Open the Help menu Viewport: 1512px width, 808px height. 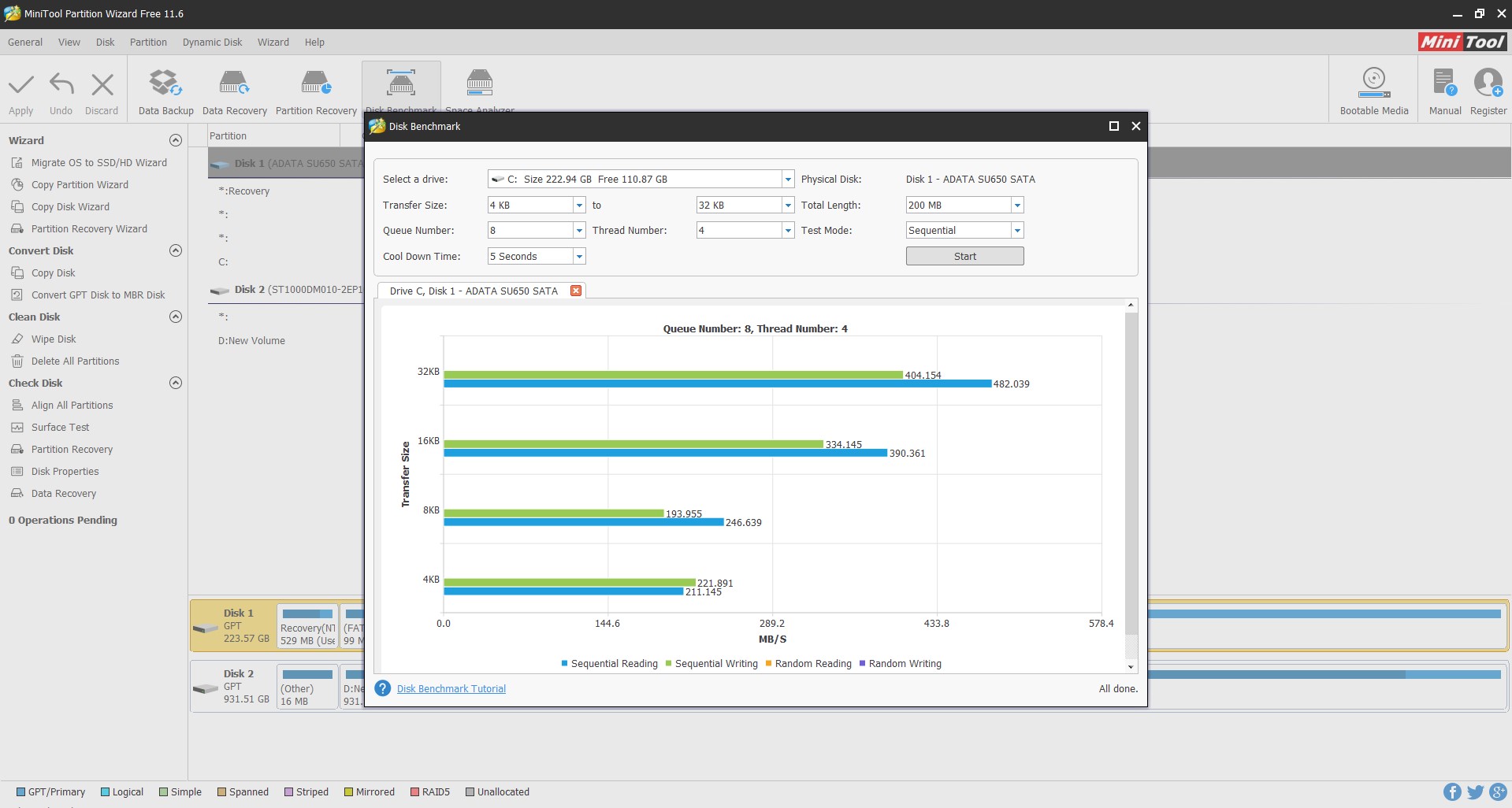[x=314, y=42]
